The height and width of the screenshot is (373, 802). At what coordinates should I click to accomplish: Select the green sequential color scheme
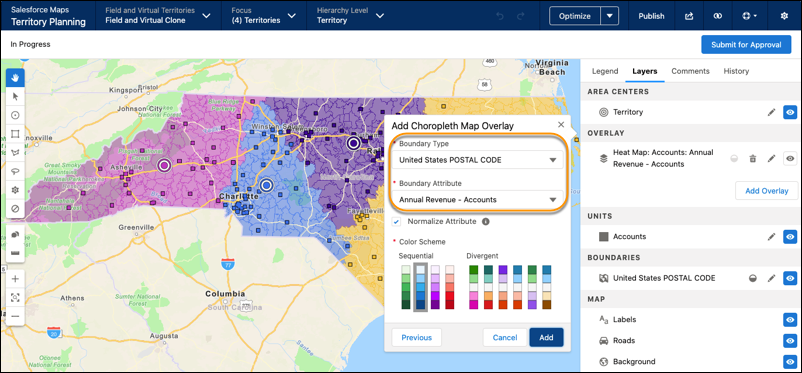pyautogui.click(x=406, y=287)
